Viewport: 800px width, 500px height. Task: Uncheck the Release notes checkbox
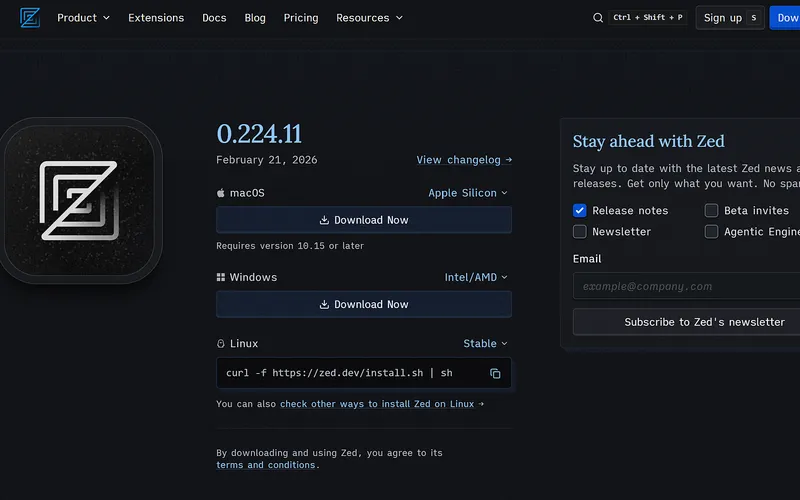point(580,210)
